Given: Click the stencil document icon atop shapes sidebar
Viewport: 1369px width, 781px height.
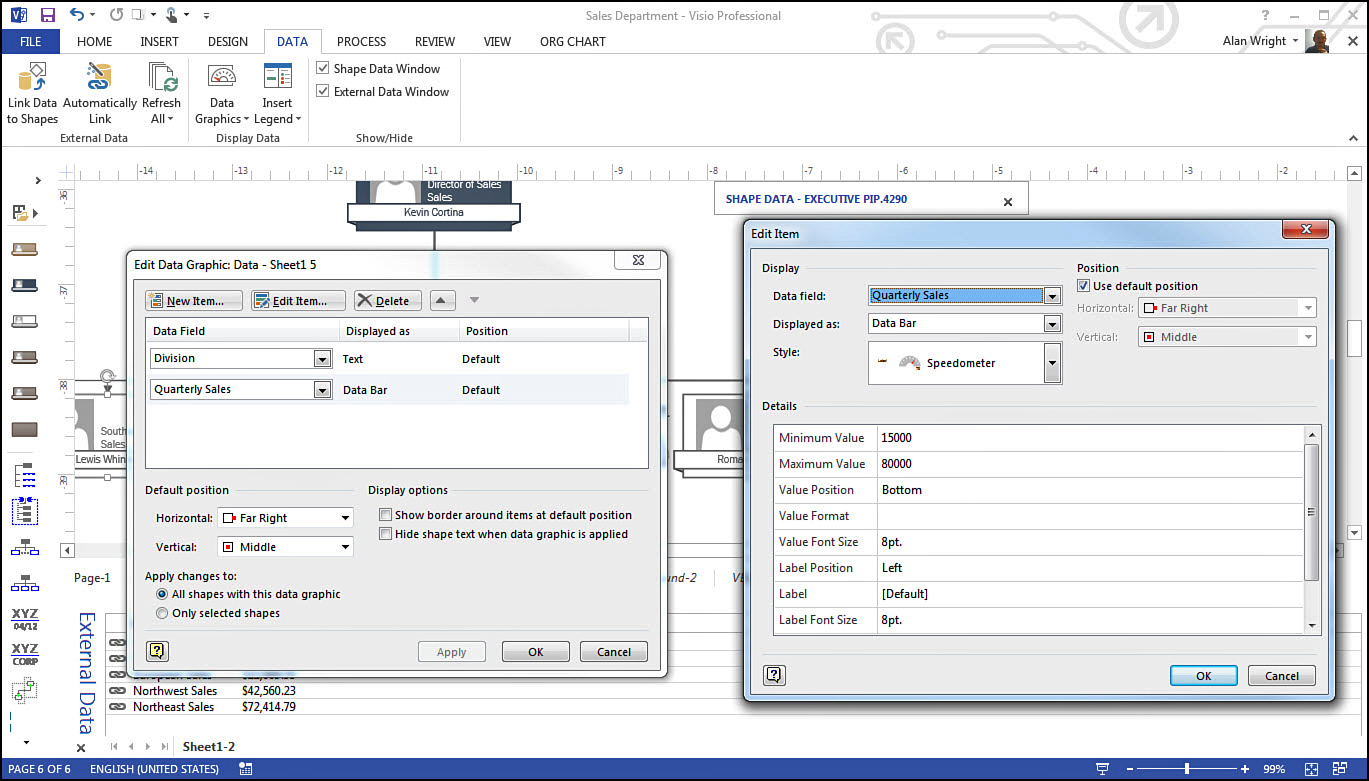Looking at the screenshot, I should [x=20, y=213].
